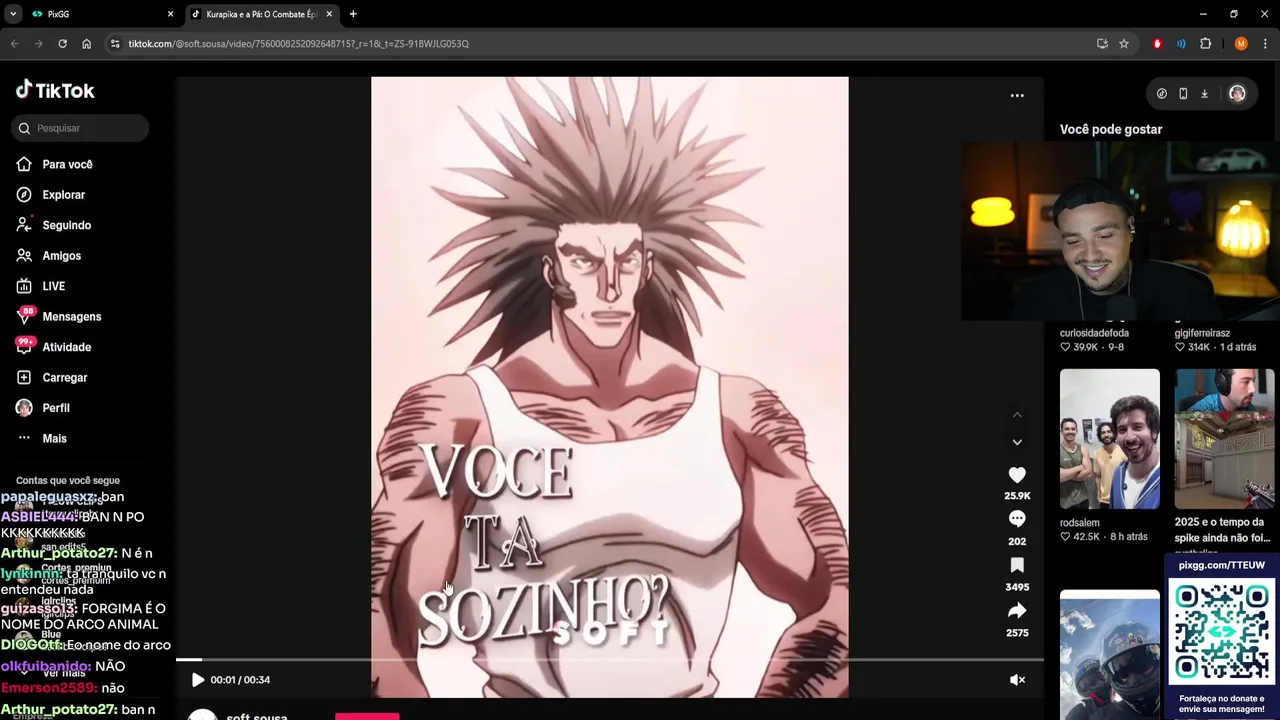The image size is (1280, 720).
Task: Open Mensagens inbox
Action: tap(59, 317)
